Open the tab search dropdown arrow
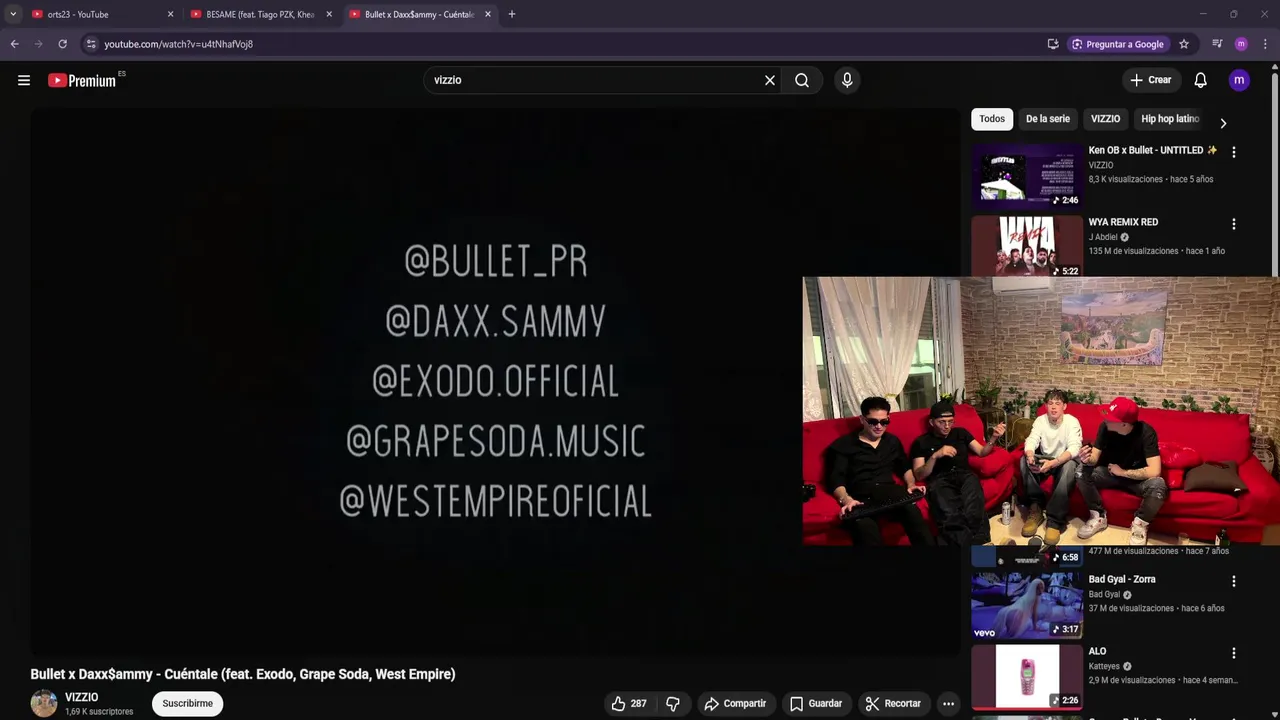The image size is (1280, 720). pos(13,14)
